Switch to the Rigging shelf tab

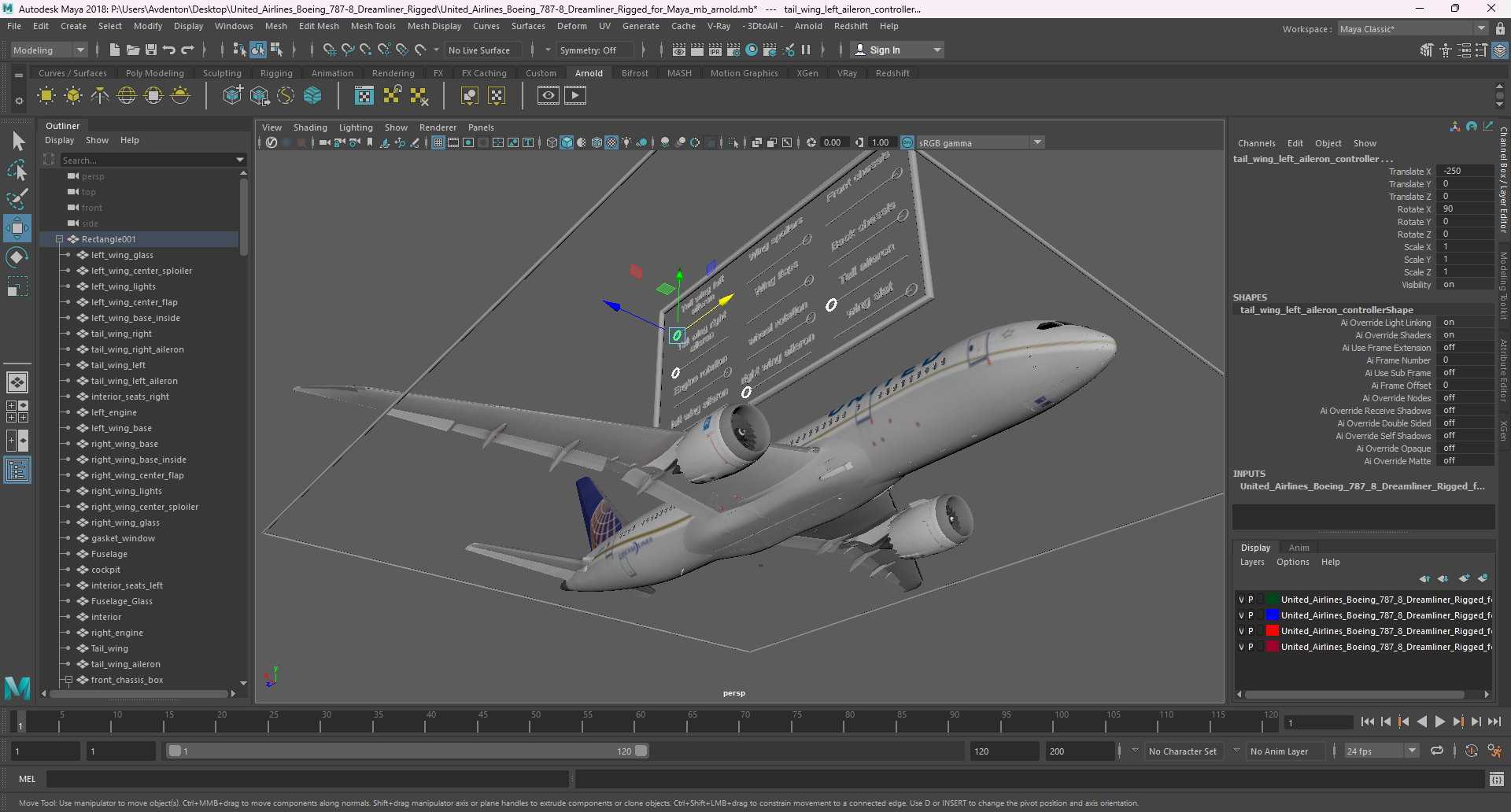276,73
